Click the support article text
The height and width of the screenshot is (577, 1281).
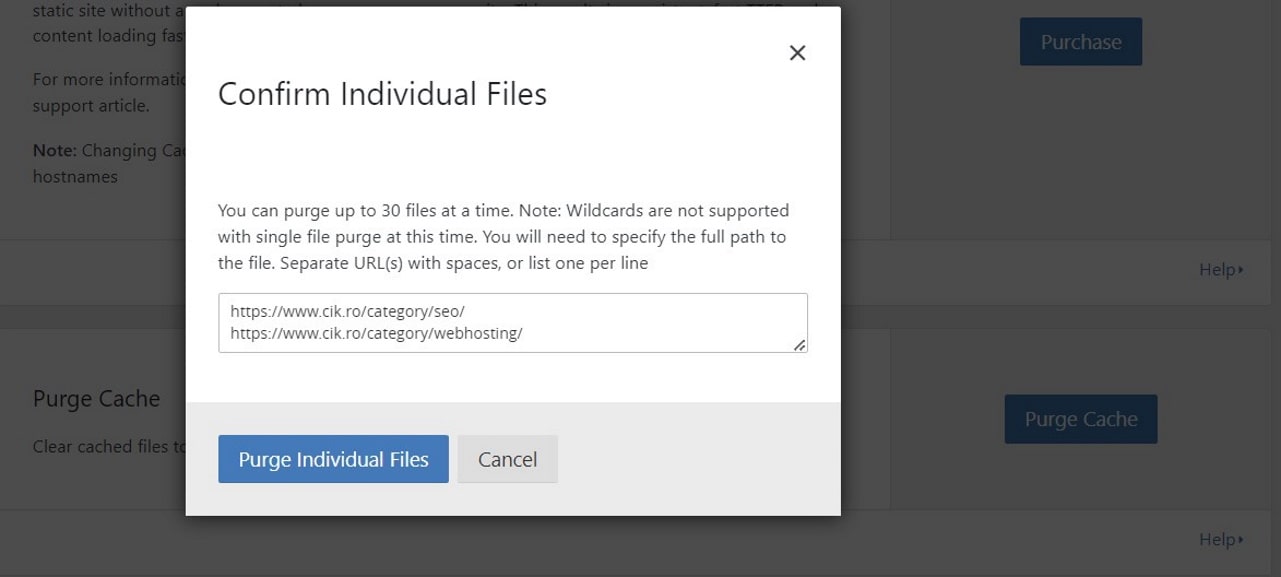91,105
